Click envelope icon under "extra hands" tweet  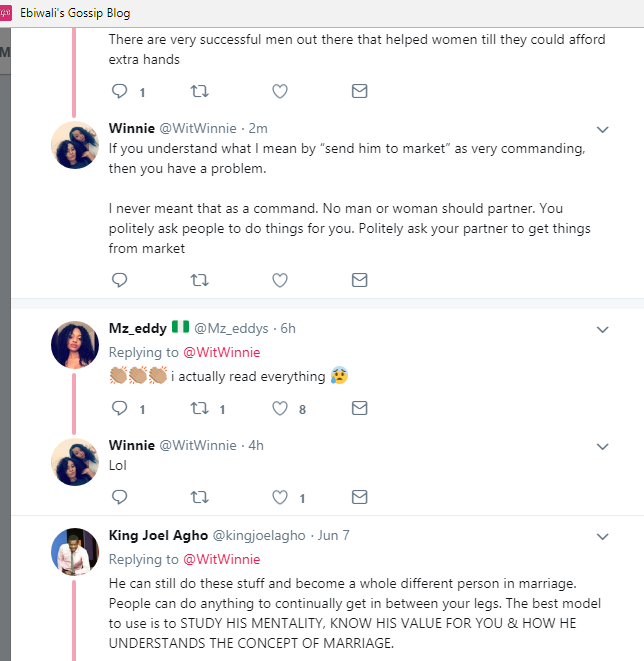click(x=360, y=91)
